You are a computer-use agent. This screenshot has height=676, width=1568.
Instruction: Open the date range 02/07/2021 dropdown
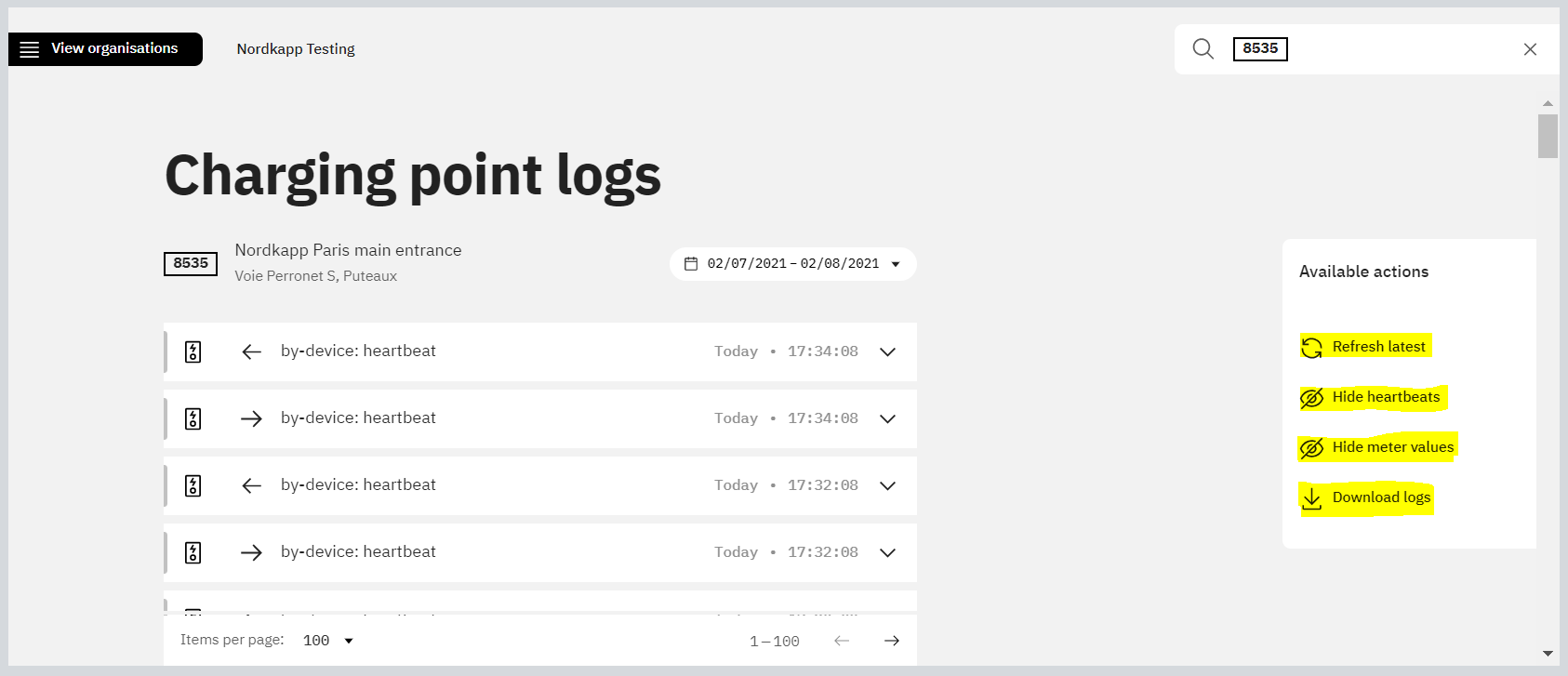(x=793, y=264)
